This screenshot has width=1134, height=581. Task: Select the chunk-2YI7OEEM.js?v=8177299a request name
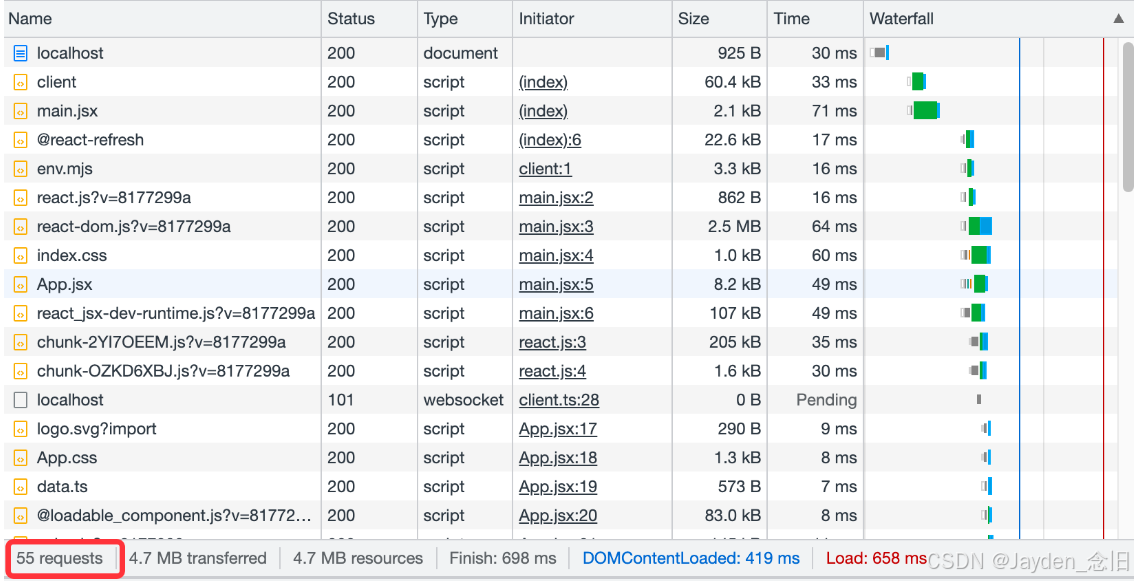pyautogui.click(x=161, y=342)
